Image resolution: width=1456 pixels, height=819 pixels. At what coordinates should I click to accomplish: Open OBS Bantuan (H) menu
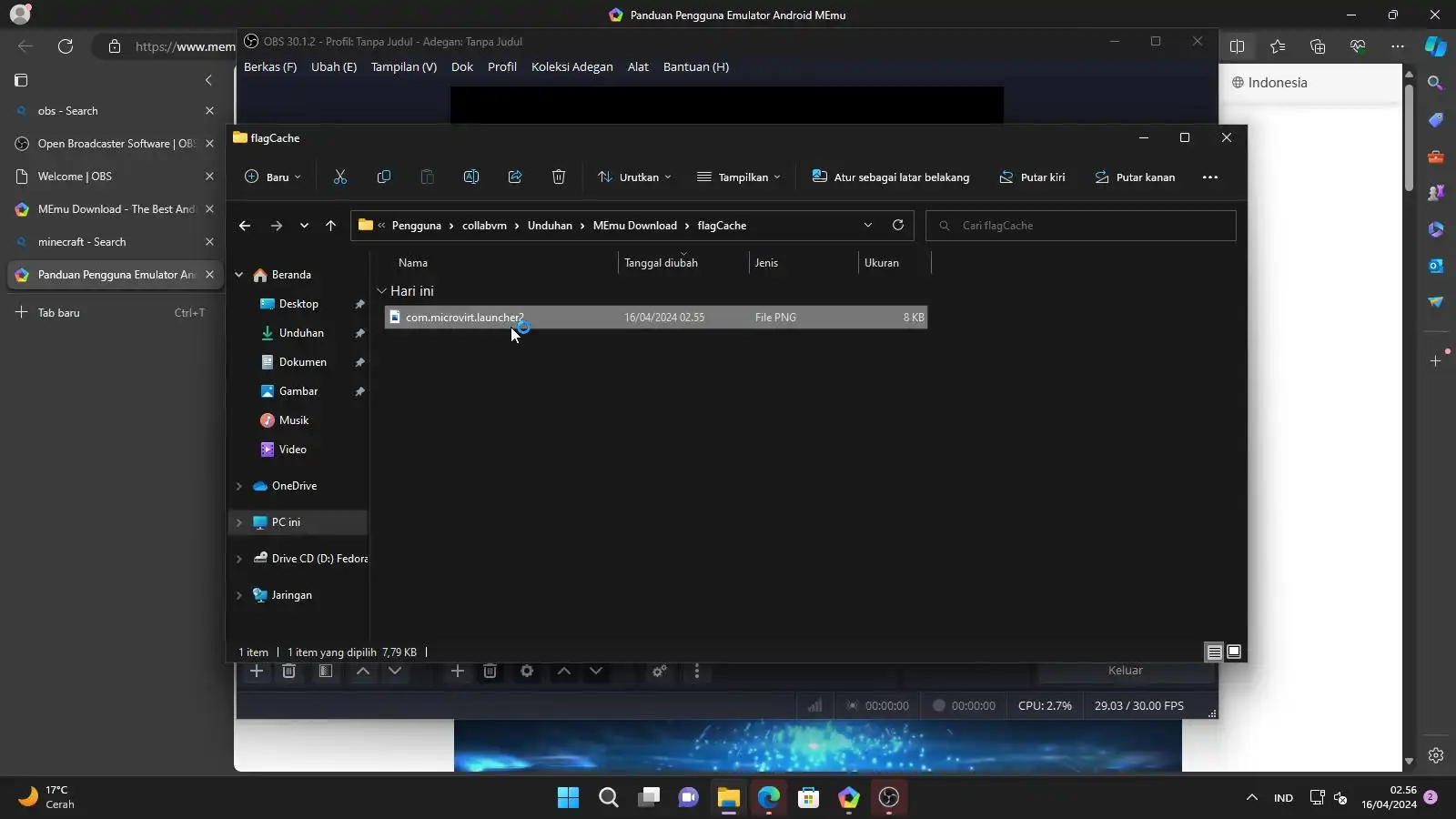696,67
